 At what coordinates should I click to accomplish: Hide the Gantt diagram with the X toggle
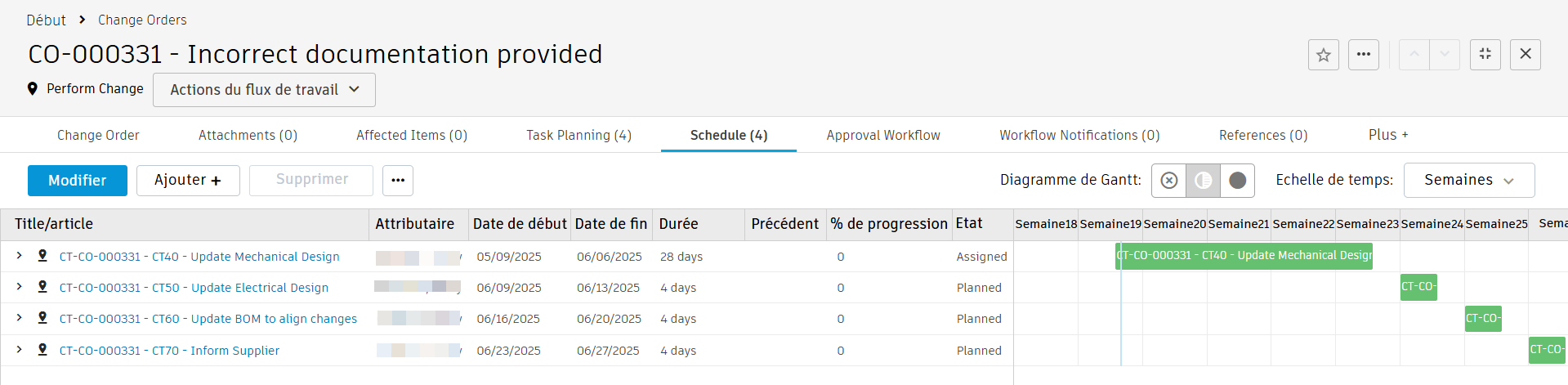pyautogui.click(x=1168, y=181)
